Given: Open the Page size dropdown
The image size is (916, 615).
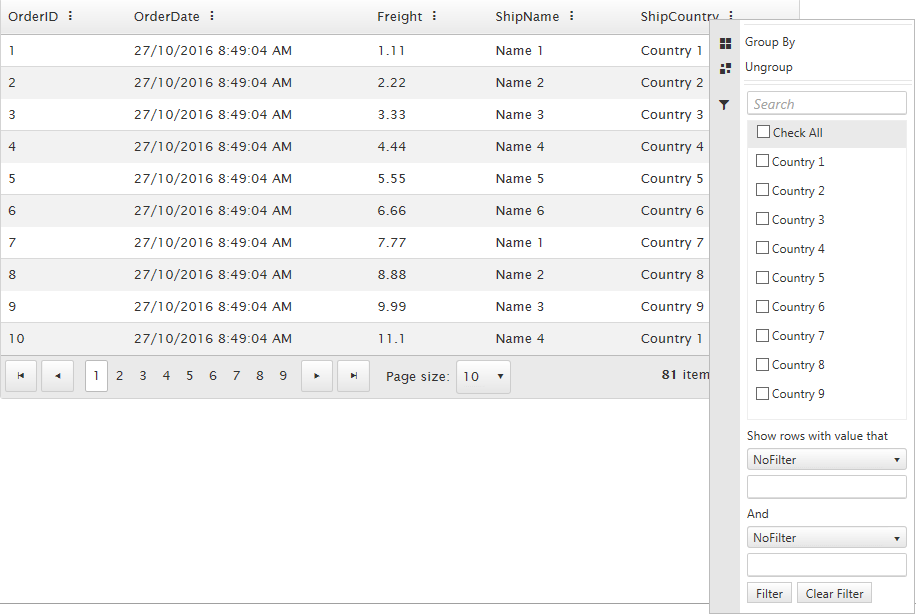Looking at the screenshot, I should pos(483,377).
